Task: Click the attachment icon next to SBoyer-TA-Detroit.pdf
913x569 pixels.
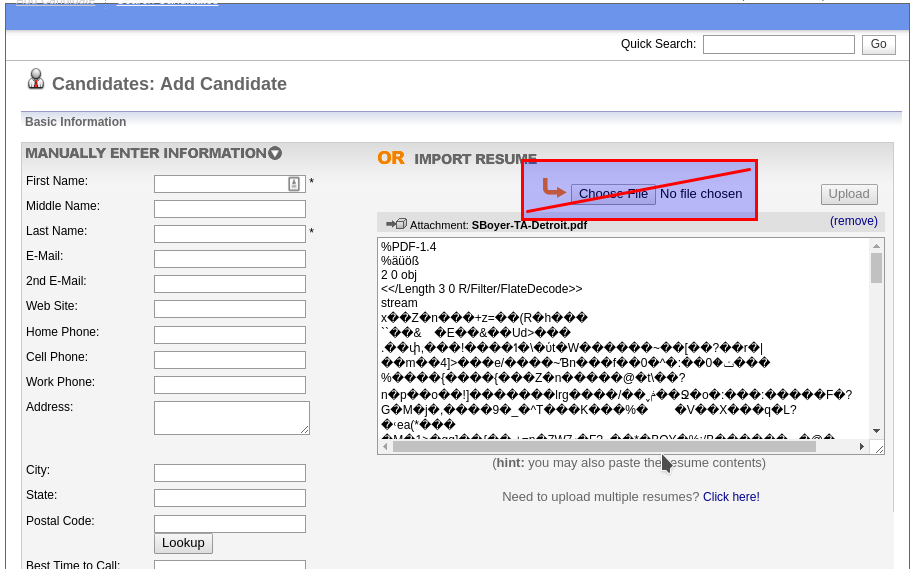Action: tap(397, 224)
